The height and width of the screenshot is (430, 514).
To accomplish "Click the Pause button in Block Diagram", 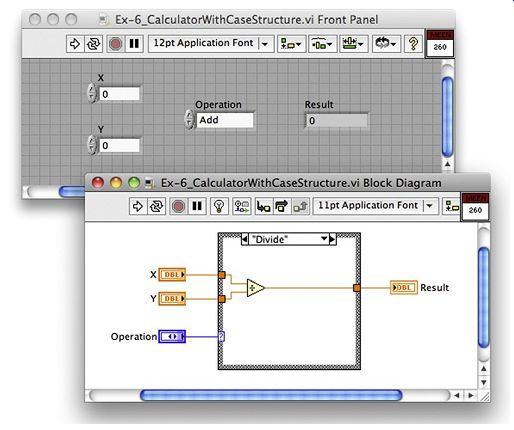I will [197, 206].
